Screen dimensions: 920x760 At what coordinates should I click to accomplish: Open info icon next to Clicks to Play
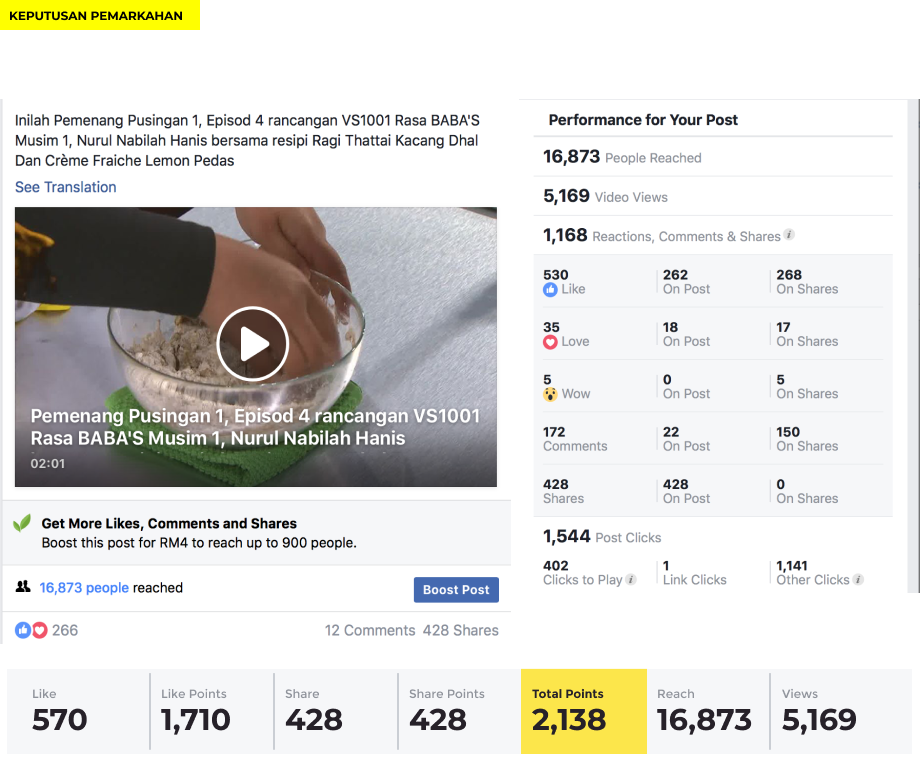click(x=631, y=579)
